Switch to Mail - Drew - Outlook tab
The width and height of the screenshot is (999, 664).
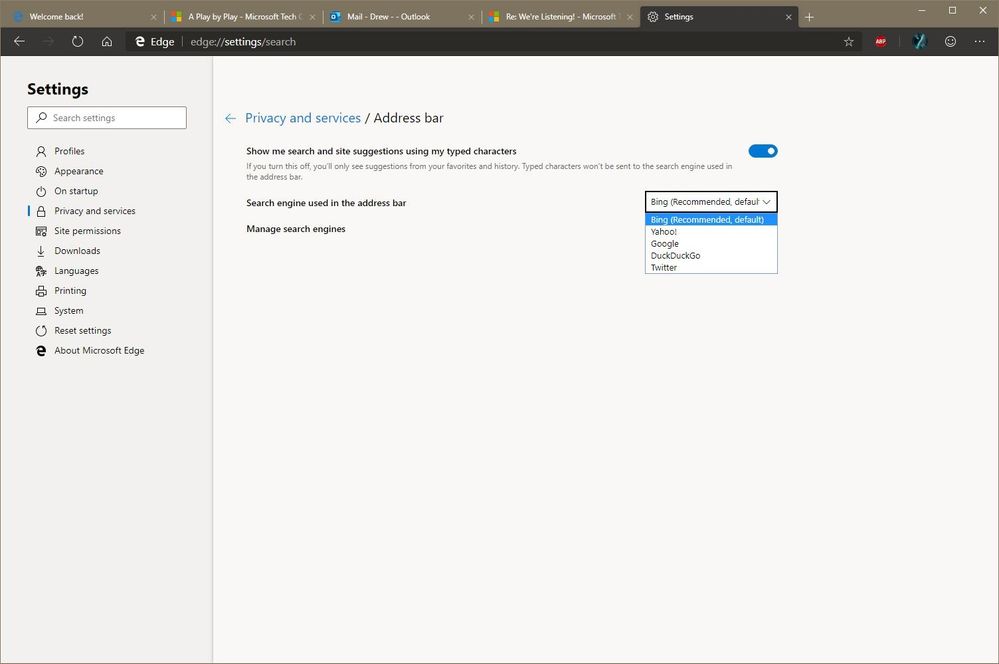[401, 17]
